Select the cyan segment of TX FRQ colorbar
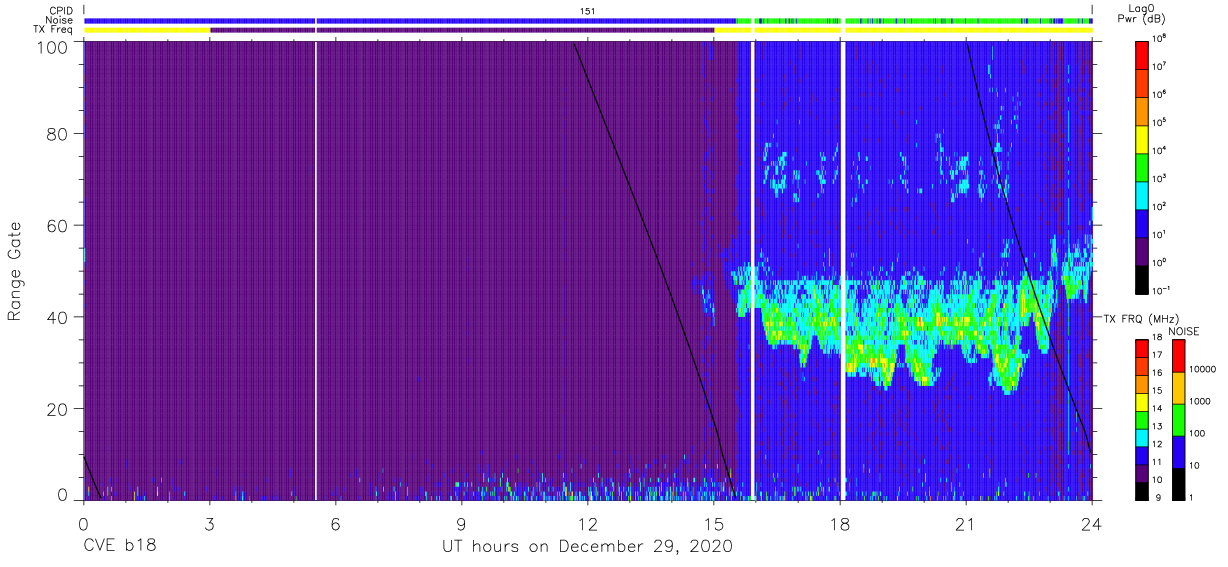This screenshot has height=567, width=1228. tap(1142, 436)
